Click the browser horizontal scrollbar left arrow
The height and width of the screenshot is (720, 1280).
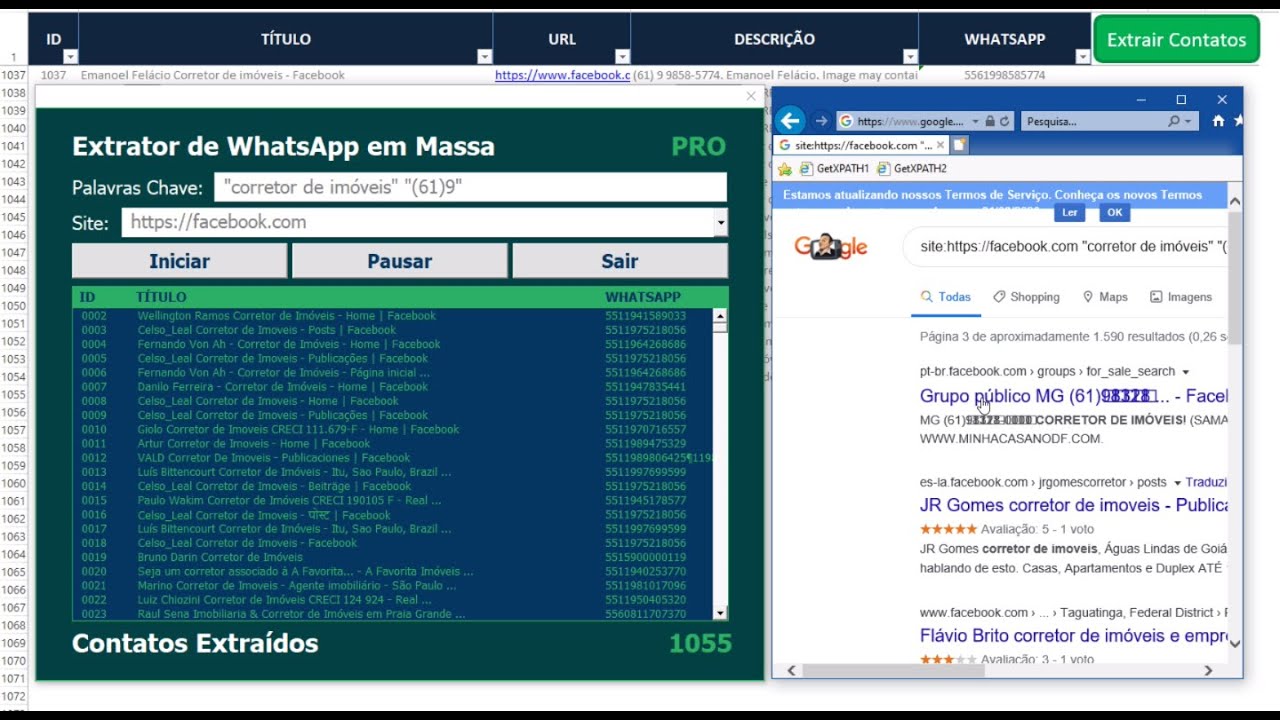coord(792,671)
